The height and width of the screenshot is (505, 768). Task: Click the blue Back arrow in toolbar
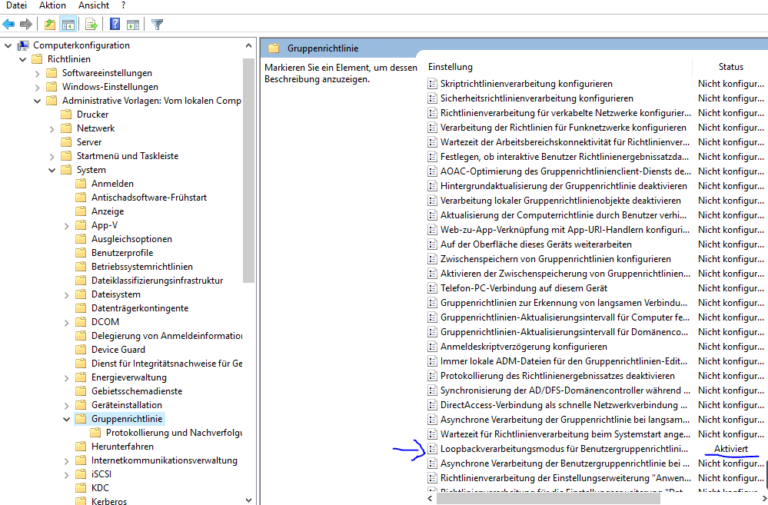[9, 24]
